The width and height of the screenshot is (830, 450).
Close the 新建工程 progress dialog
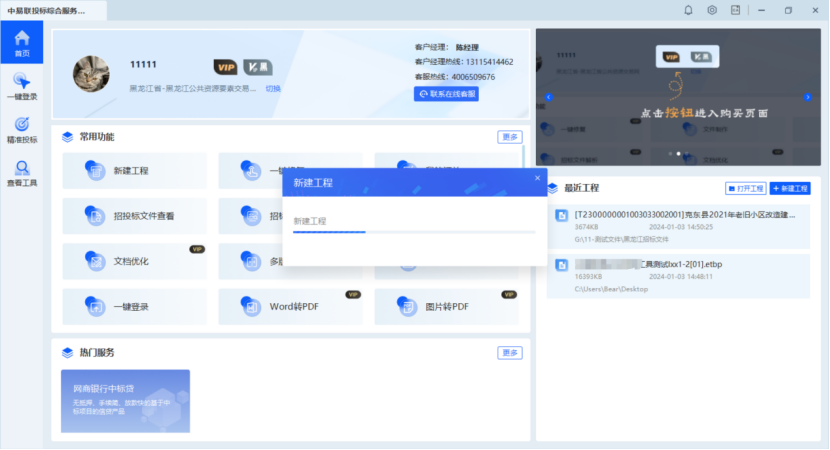(537, 178)
